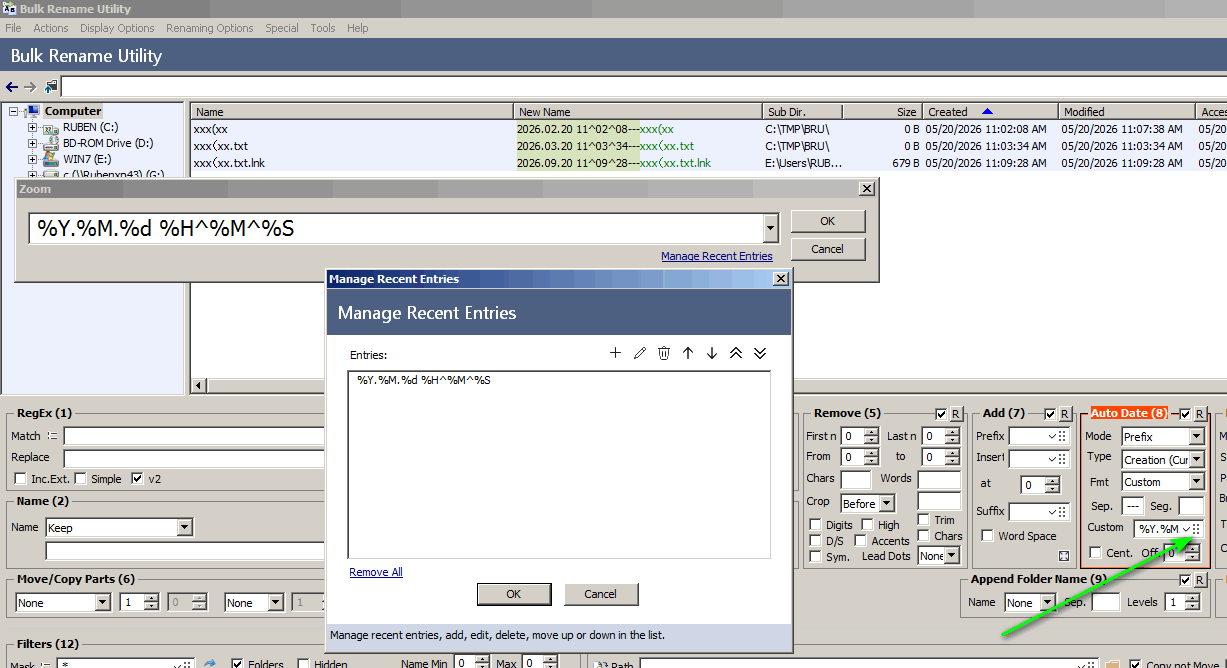Image resolution: width=1227 pixels, height=668 pixels.
Task: Toggle Filters Folders checkbox
Action: (x=237, y=664)
